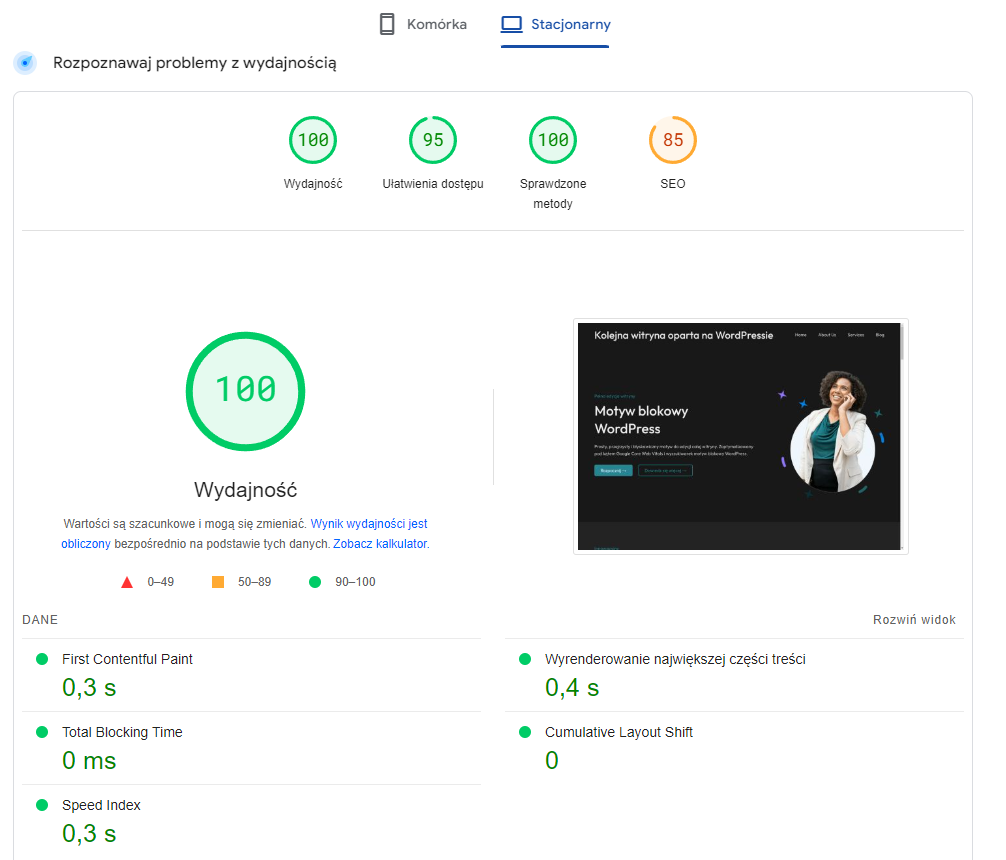1006x860 pixels.
Task: Click the Rozpoznawaj problemy z wydajnością heading
Action: click(194, 63)
